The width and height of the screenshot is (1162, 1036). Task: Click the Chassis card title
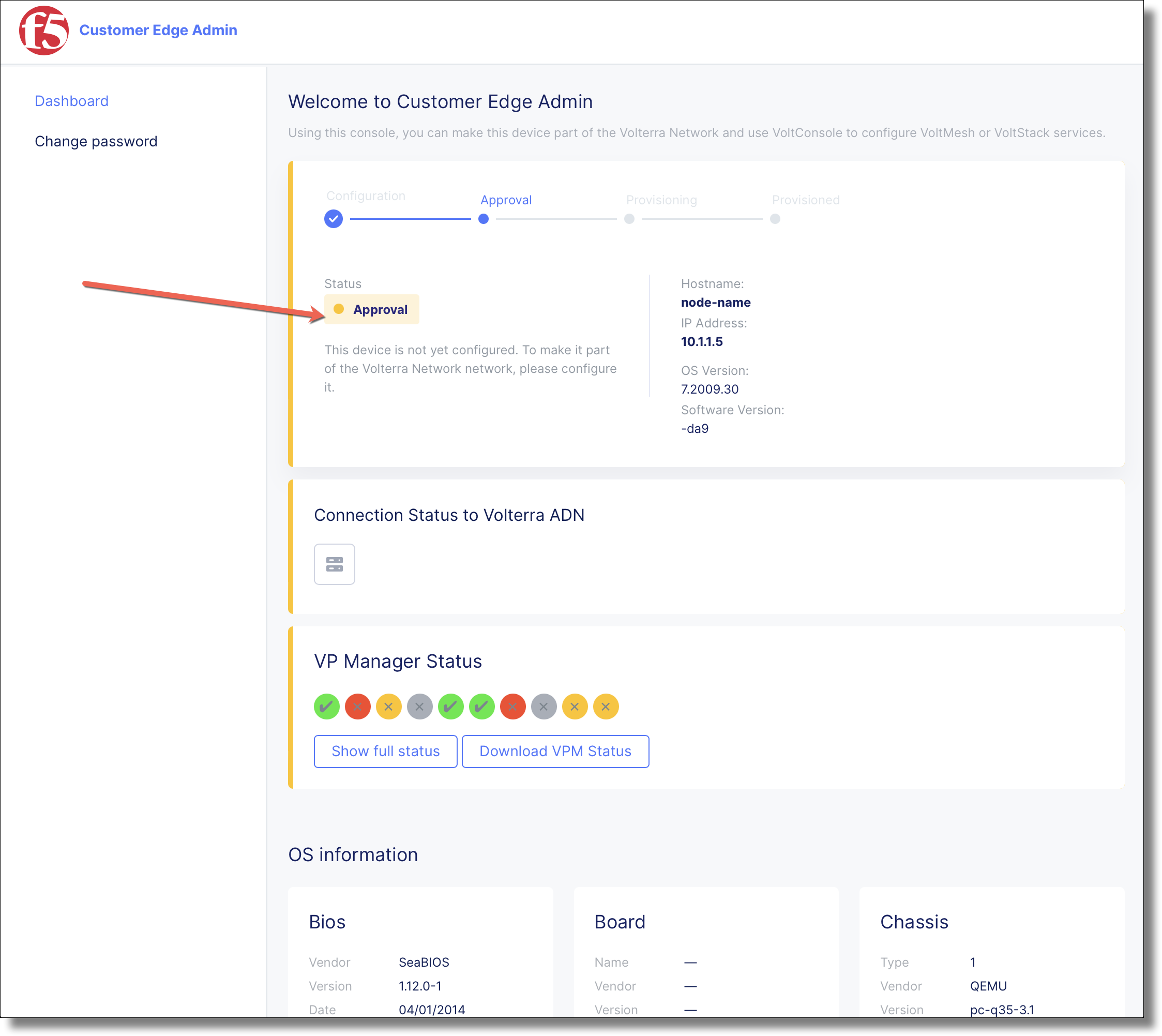[914, 922]
